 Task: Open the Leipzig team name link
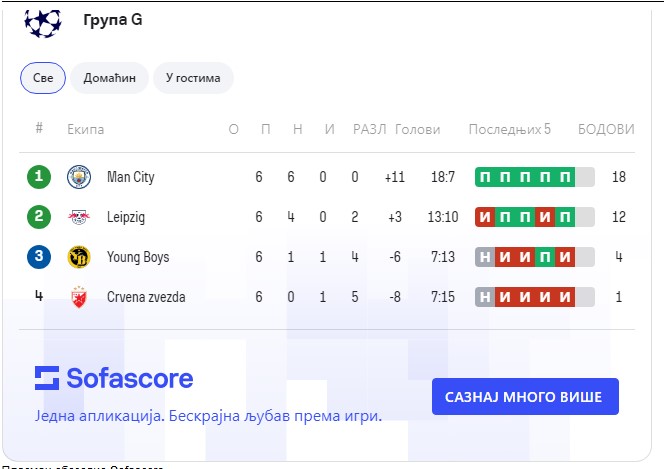pos(127,217)
